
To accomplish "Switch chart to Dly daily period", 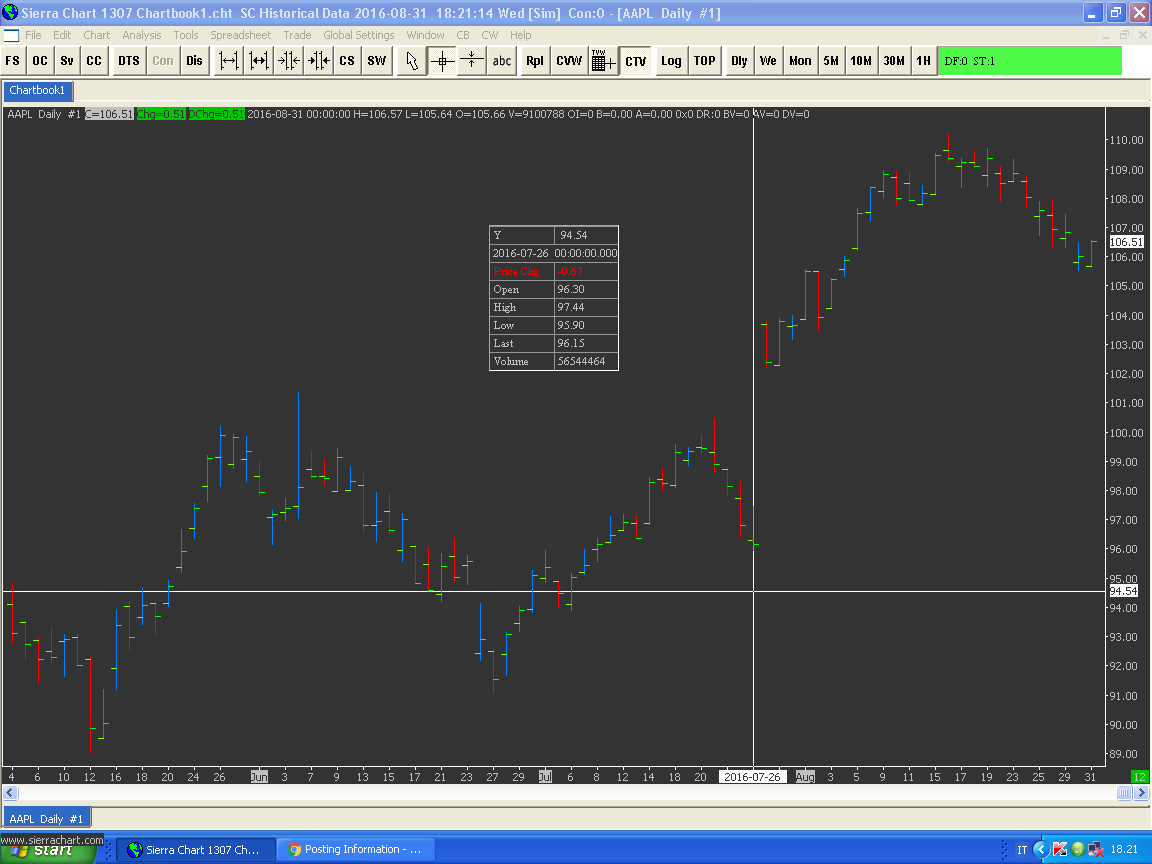I will (x=739, y=61).
